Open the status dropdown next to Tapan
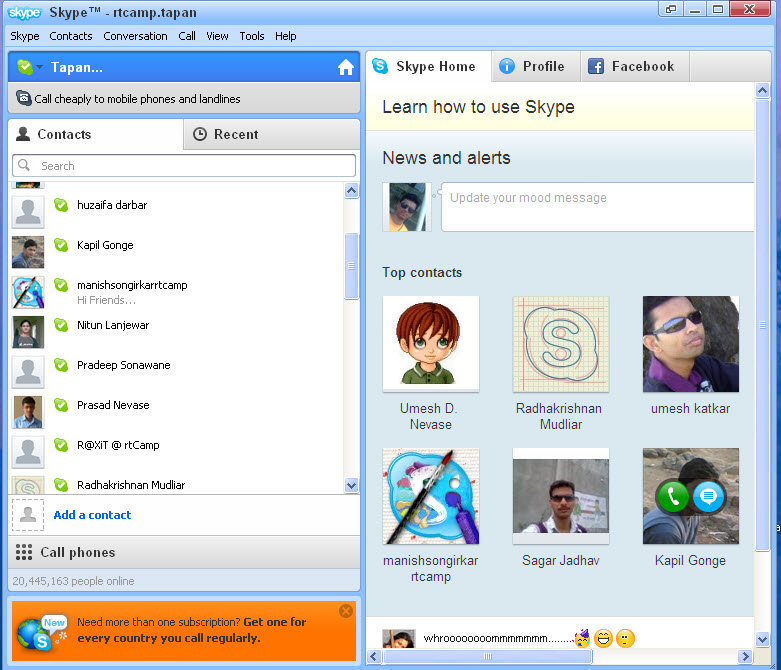Viewport: 781px width, 670px height. point(39,68)
